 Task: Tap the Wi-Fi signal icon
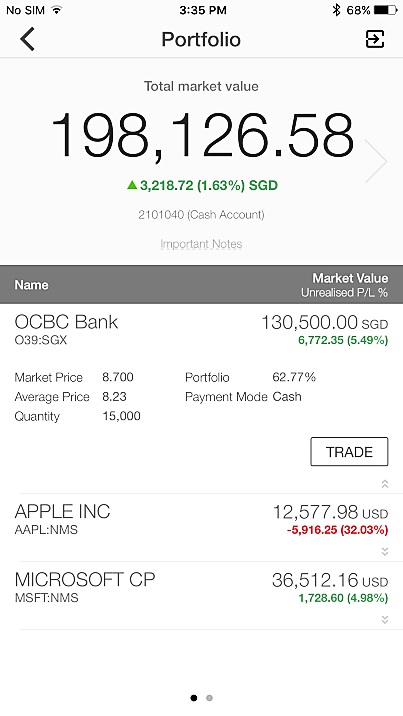point(57,10)
